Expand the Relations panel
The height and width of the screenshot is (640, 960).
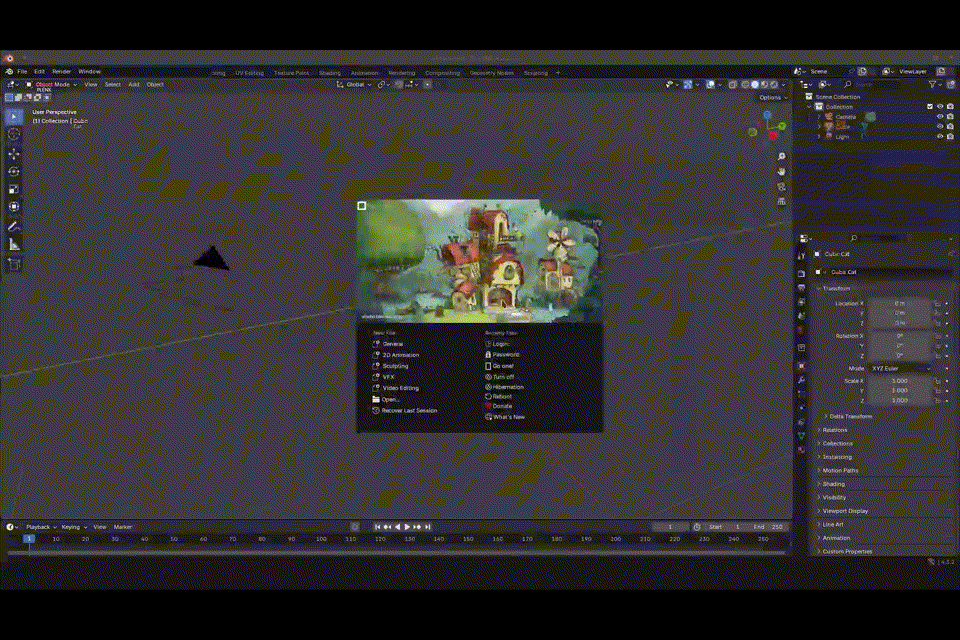pos(832,430)
